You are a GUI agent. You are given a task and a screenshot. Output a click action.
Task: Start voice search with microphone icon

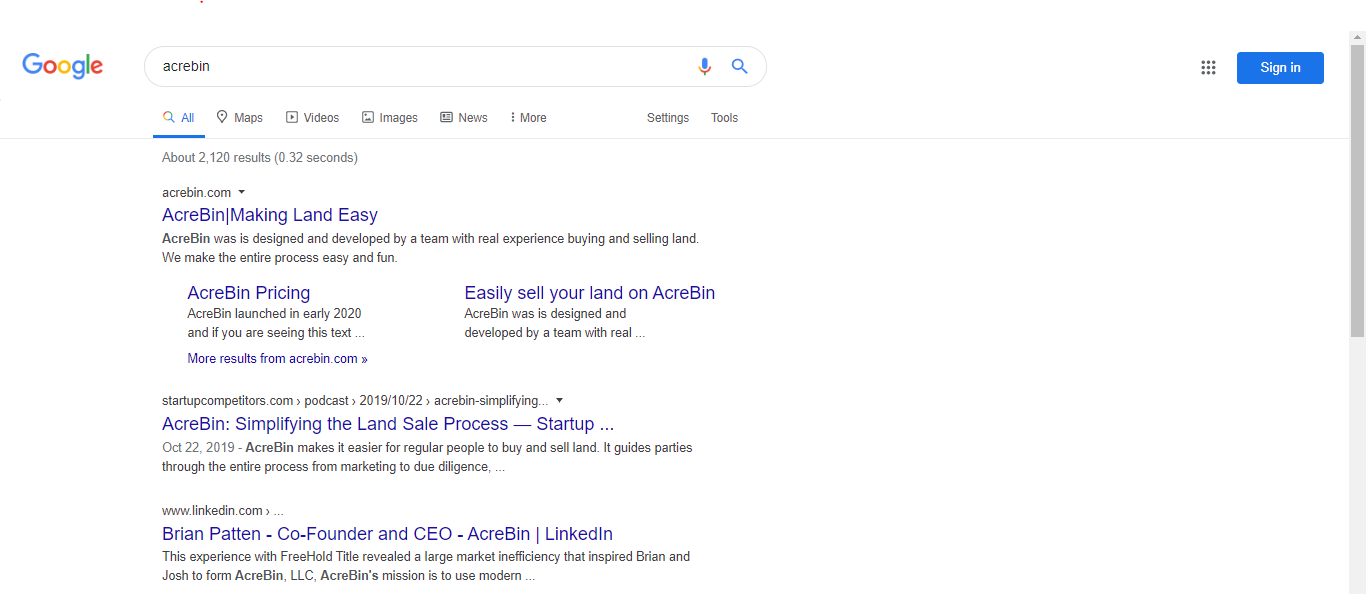[705, 66]
